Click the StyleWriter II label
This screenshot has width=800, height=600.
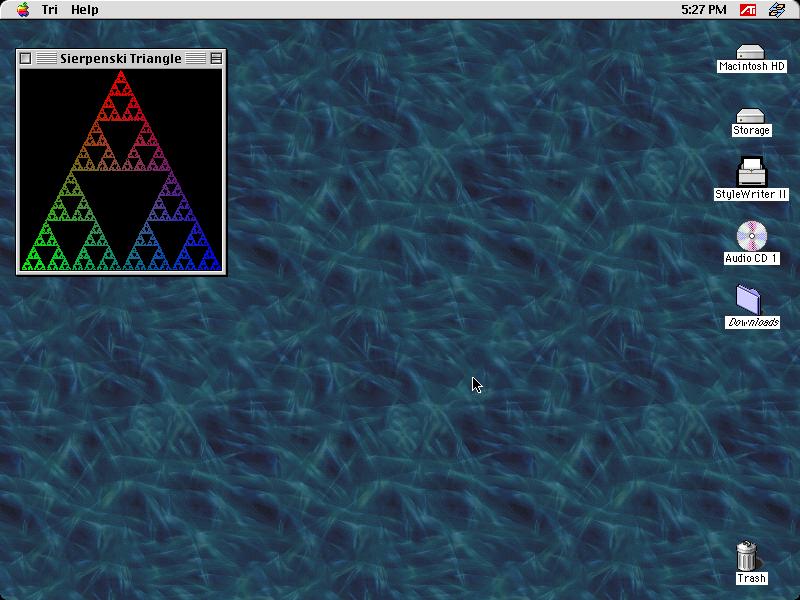coord(752,194)
